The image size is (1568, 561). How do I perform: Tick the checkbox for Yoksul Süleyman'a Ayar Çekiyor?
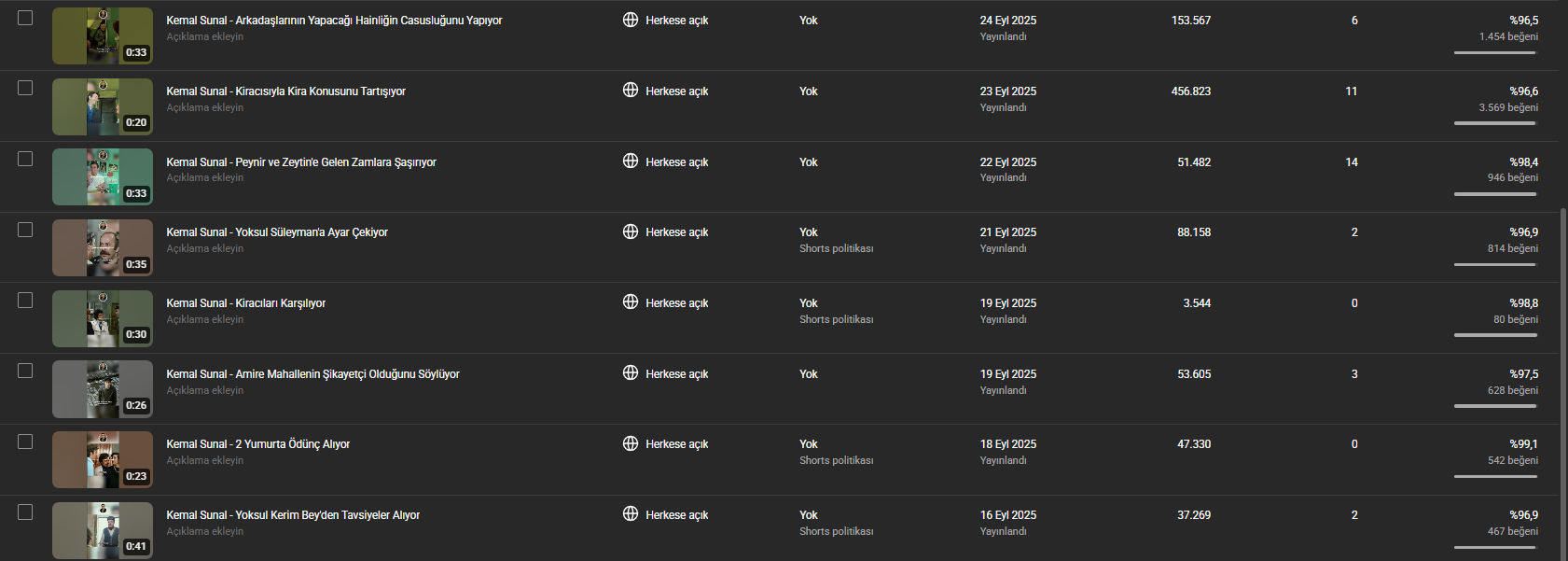click(x=25, y=230)
